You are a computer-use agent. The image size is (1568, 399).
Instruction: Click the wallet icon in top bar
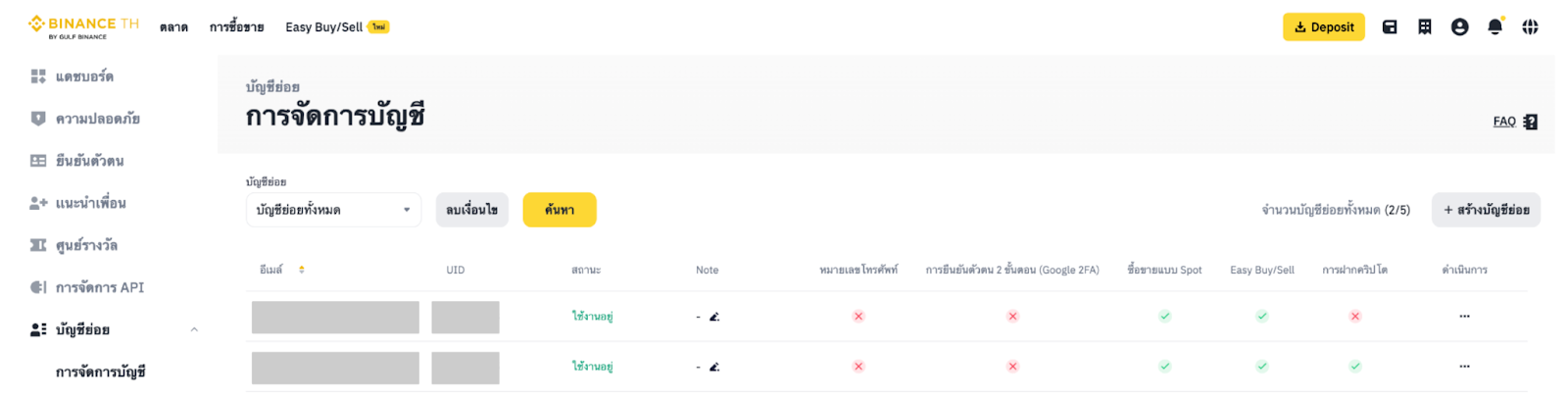(x=1390, y=27)
